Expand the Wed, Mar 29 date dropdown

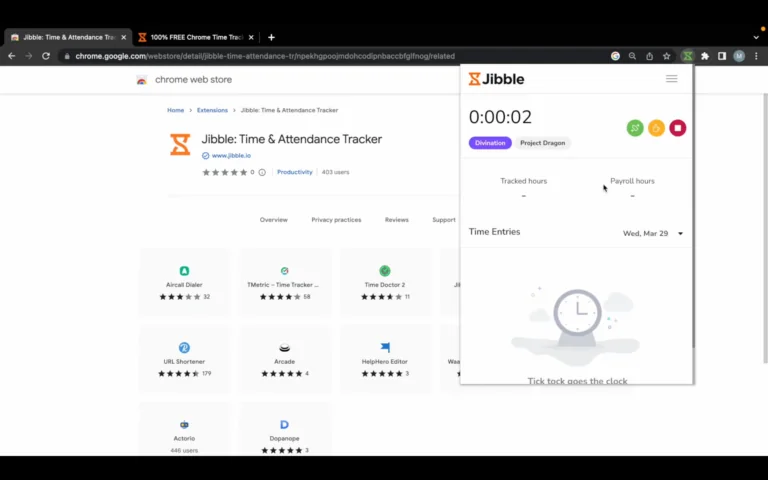pyautogui.click(x=652, y=234)
